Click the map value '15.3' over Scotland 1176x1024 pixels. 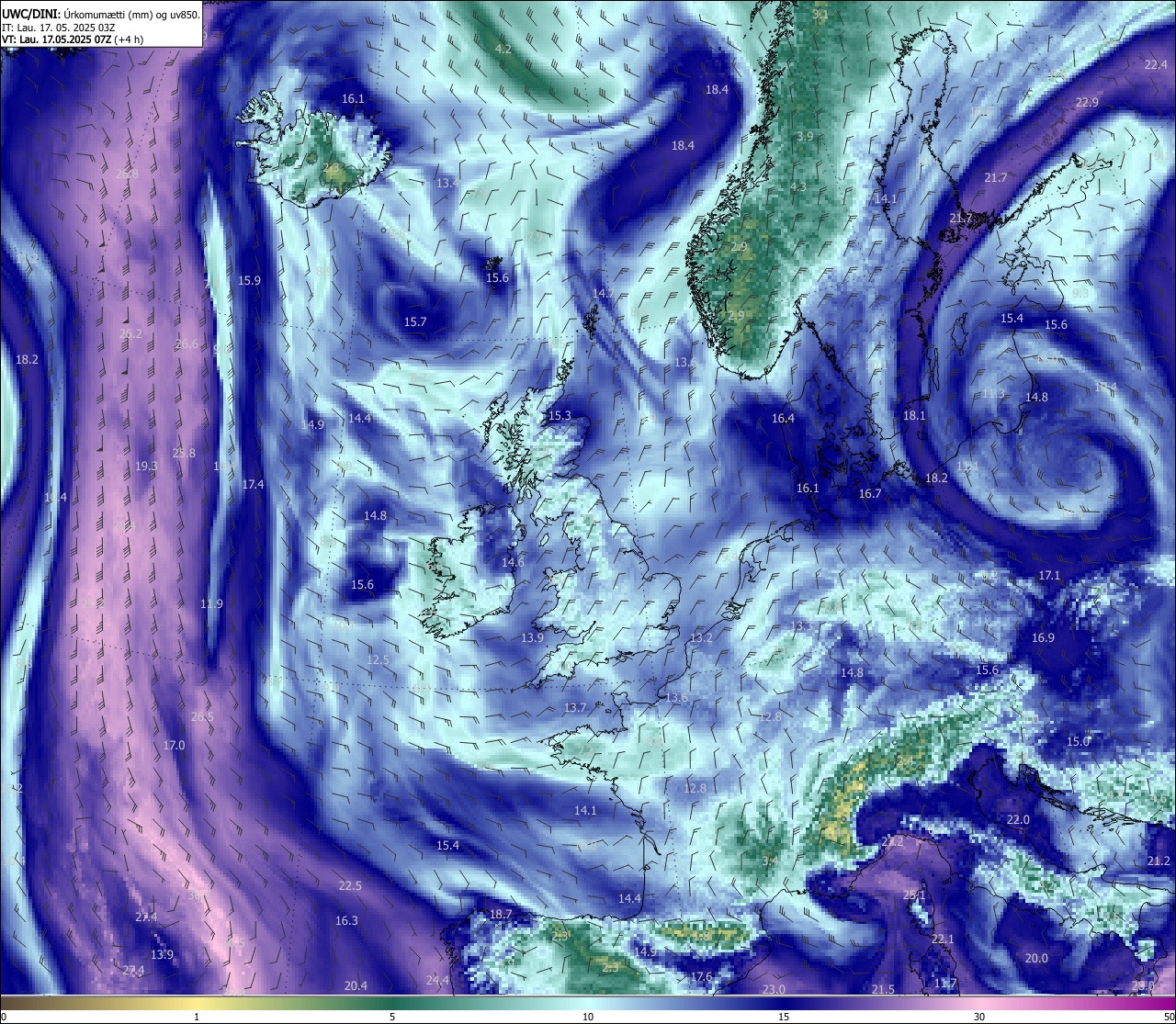pyautogui.click(x=560, y=415)
